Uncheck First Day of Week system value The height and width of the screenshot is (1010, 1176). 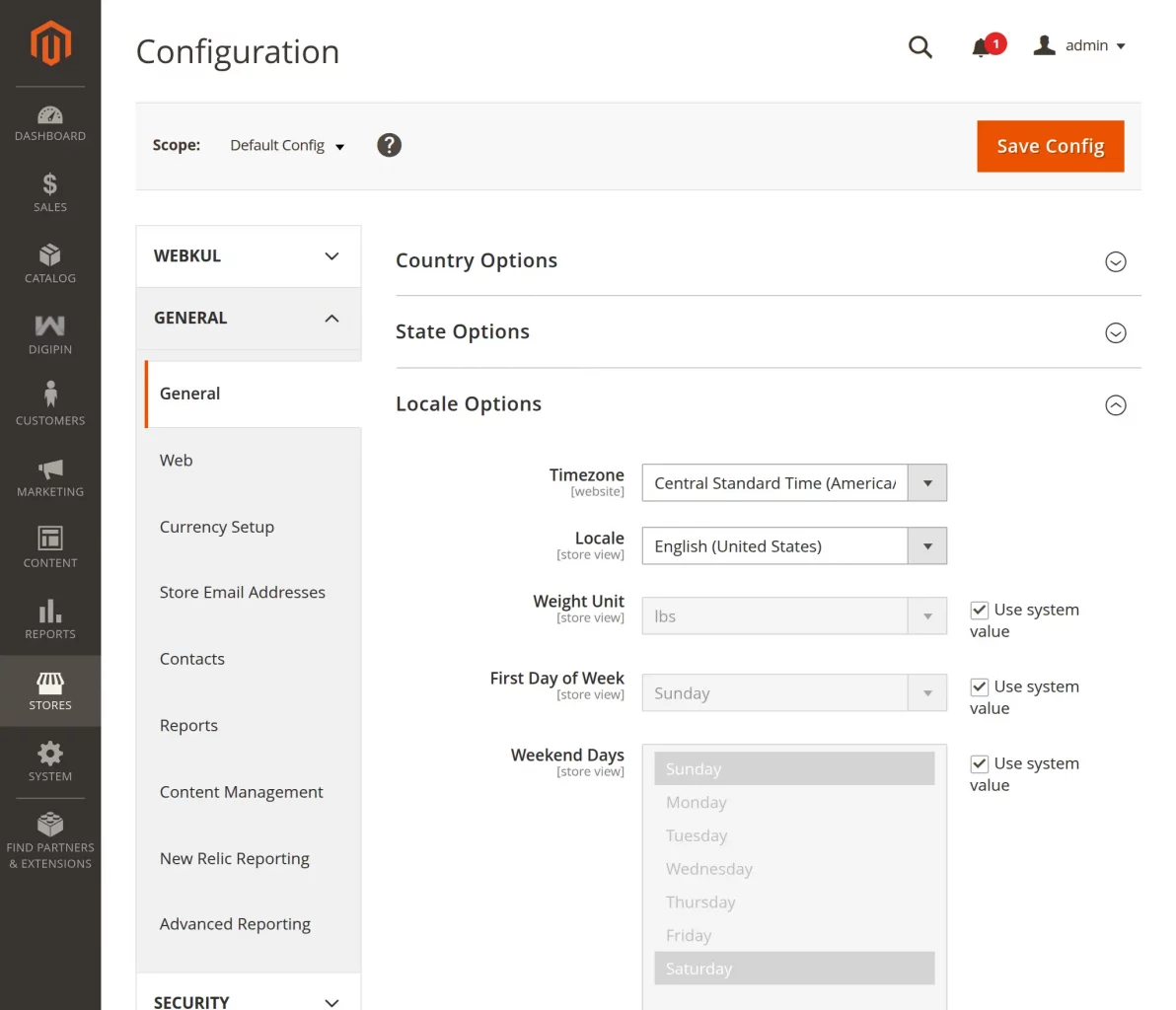pos(980,687)
